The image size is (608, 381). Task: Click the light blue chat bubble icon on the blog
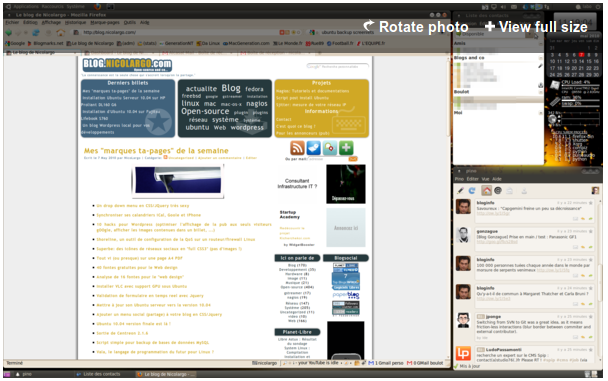[x=330, y=148]
